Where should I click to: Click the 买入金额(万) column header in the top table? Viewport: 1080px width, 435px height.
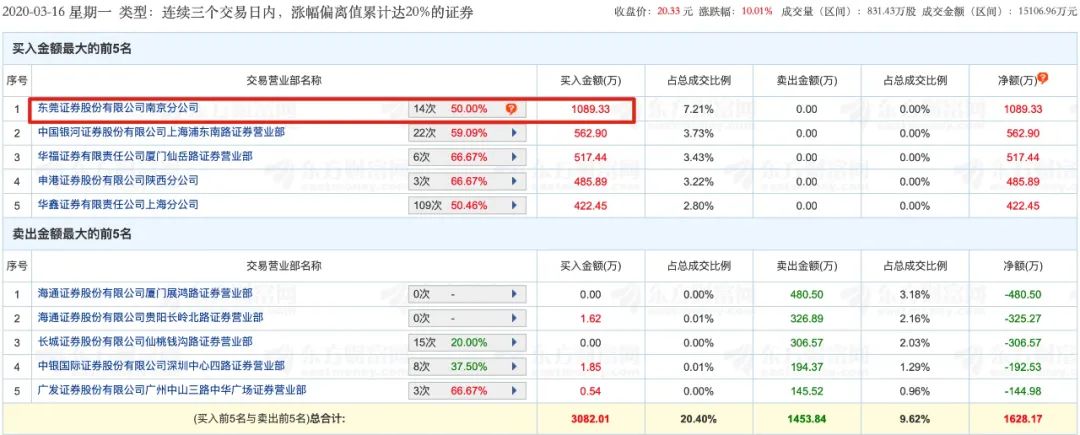pyautogui.click(x=590, y=80)
